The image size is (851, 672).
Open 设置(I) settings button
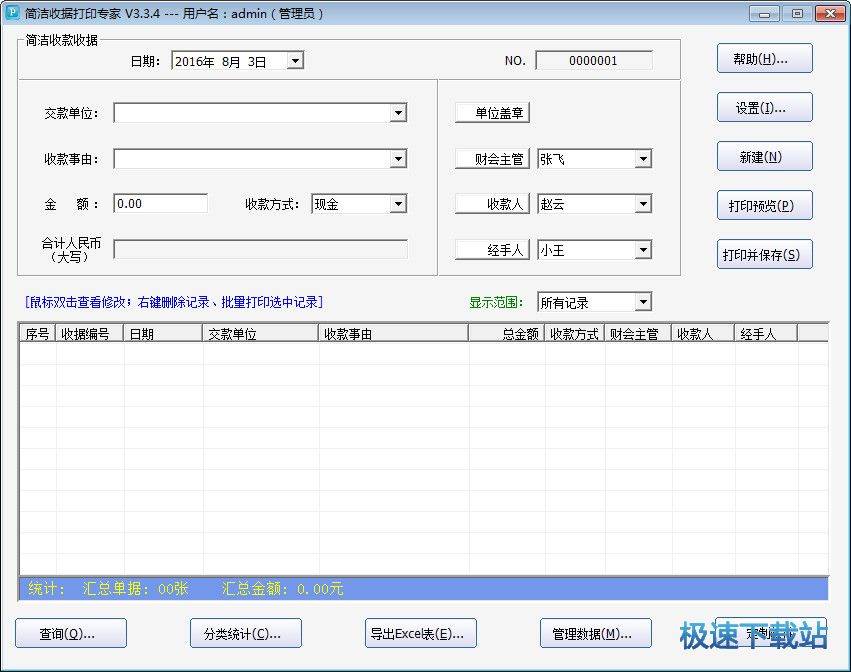(x=765, y=107)
